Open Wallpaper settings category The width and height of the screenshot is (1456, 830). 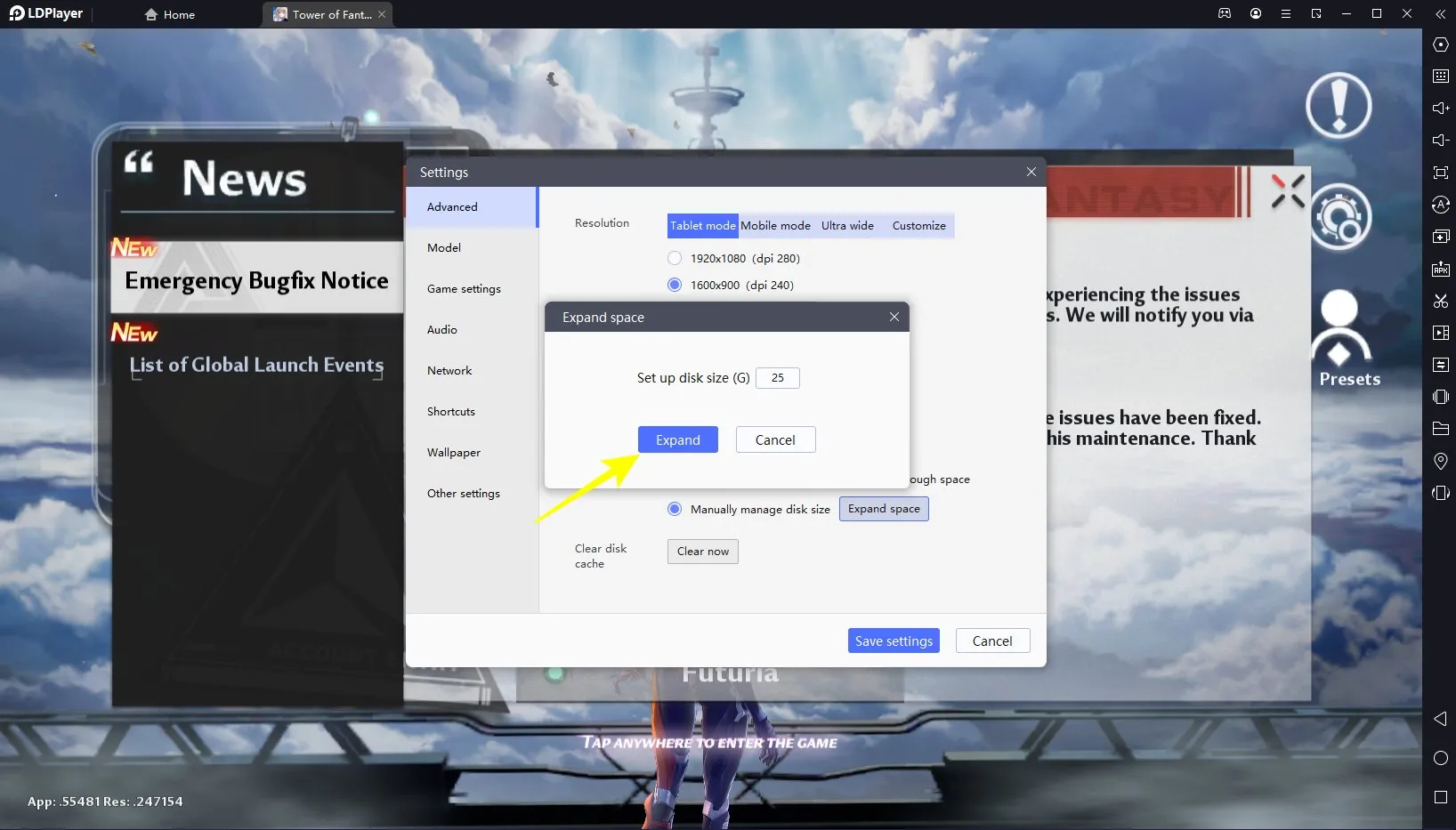tap(471, 453)
